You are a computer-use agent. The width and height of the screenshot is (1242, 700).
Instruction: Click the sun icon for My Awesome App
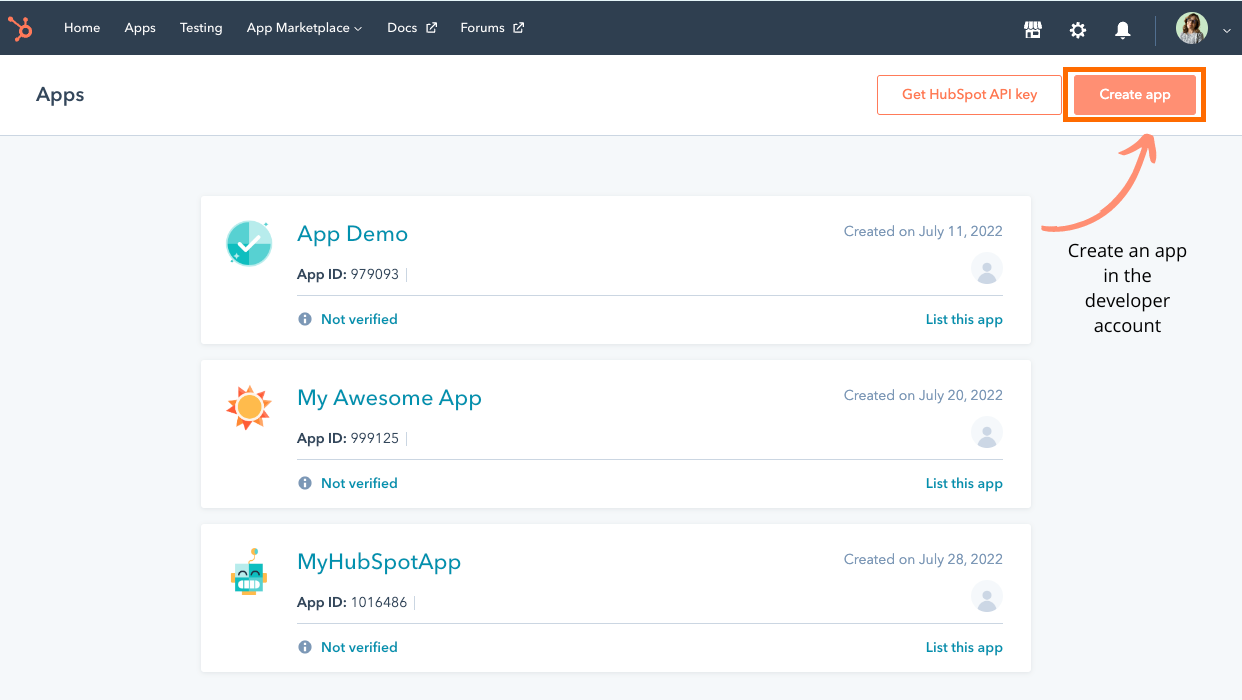pos(249,407)
